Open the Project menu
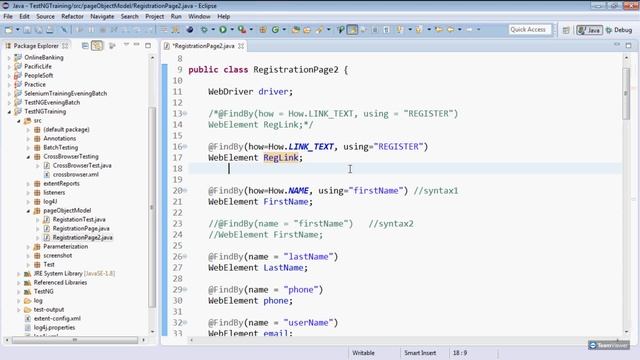Viewport: 640px width, 360px height. coord(155,16)
